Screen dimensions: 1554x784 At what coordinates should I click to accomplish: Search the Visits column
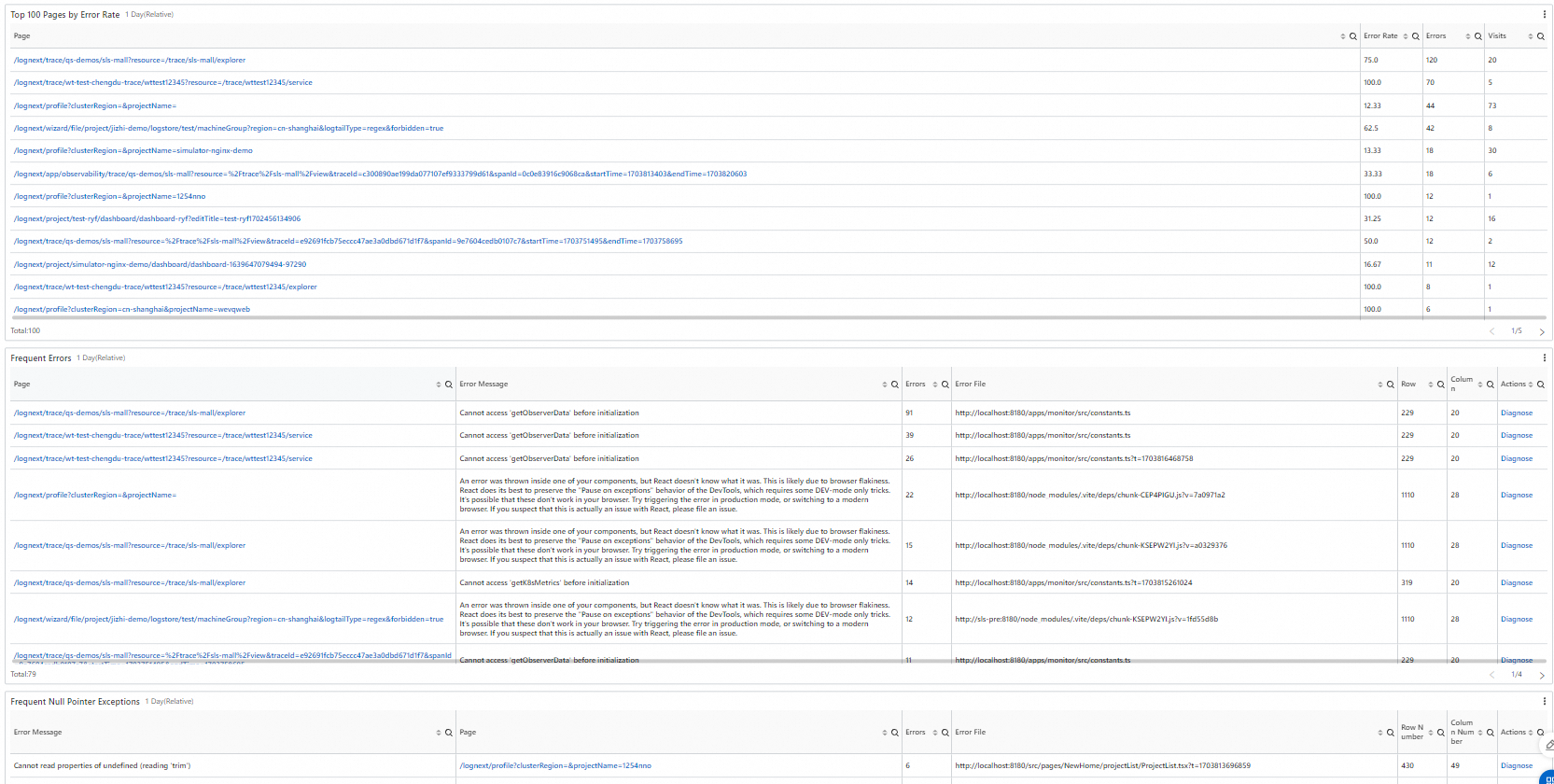pos(1541,36)
